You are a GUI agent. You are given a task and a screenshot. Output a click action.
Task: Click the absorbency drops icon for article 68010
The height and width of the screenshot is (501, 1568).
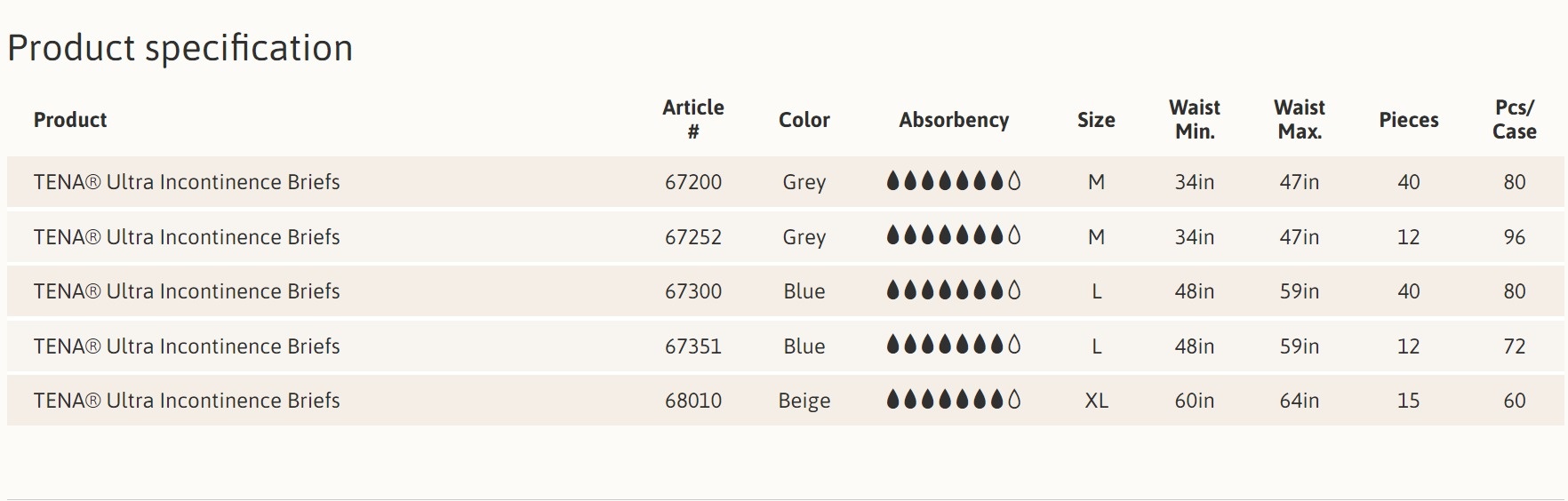point(953,401)
